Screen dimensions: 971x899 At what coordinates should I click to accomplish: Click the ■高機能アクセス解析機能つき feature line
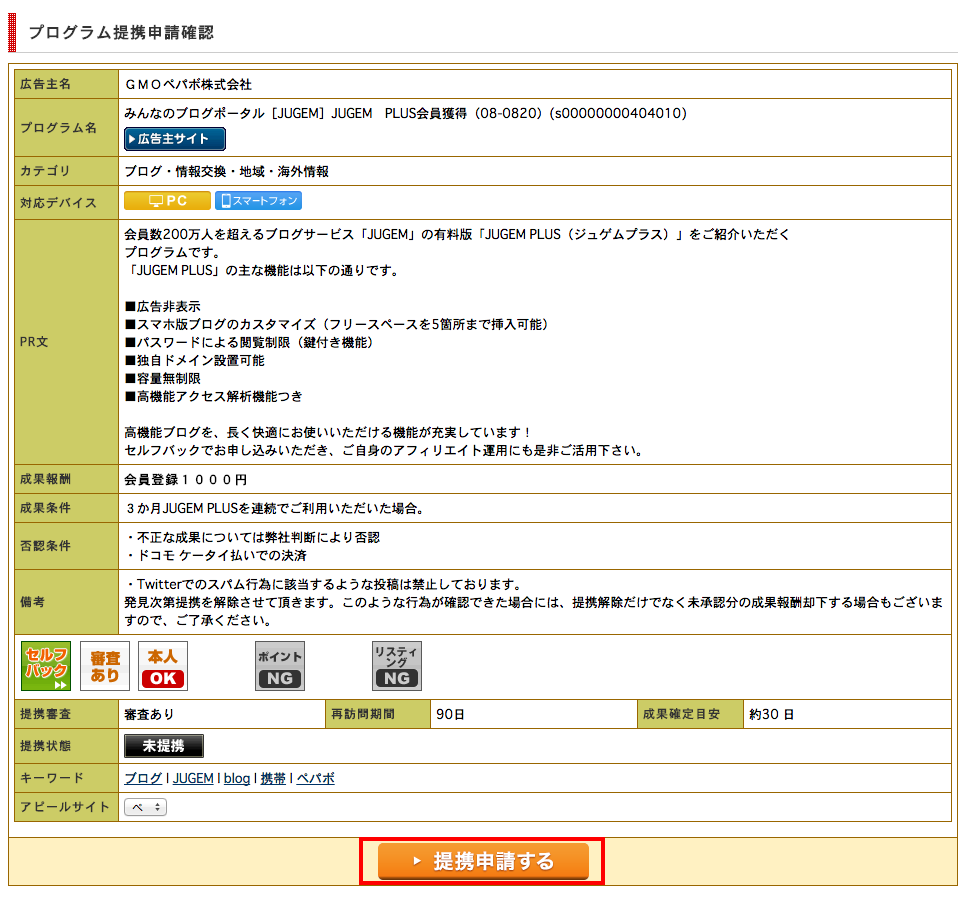pyautogui.click(x=214, y=396)
